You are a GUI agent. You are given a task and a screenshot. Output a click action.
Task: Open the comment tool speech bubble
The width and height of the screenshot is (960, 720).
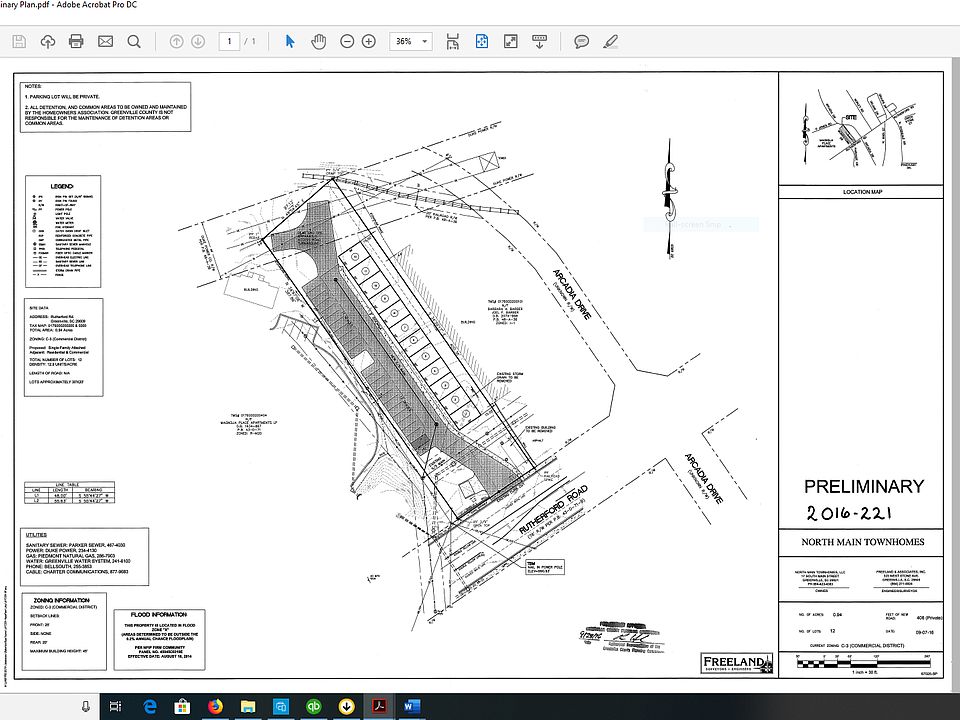pyautogui.click(x=581, y=41)
